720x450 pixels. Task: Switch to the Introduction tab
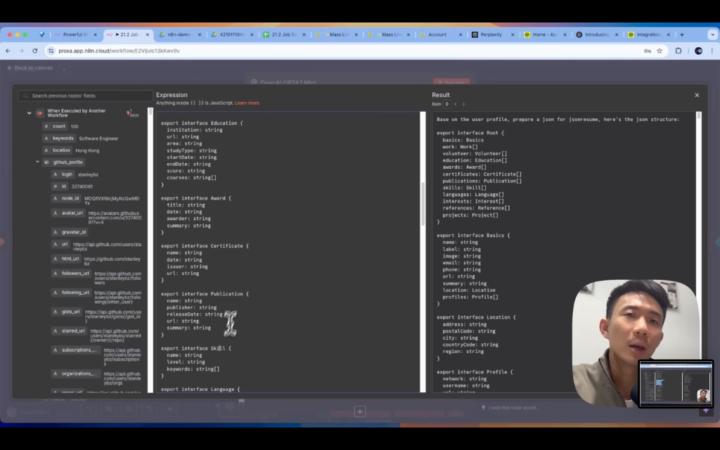(596, 34)
